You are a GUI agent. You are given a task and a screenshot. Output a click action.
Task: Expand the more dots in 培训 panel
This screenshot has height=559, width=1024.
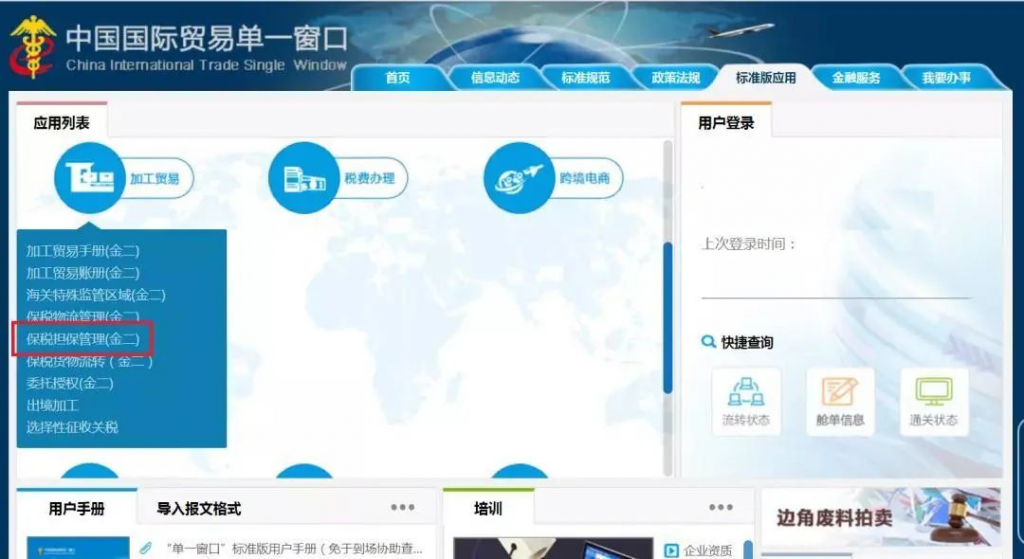tap(720, 507)
